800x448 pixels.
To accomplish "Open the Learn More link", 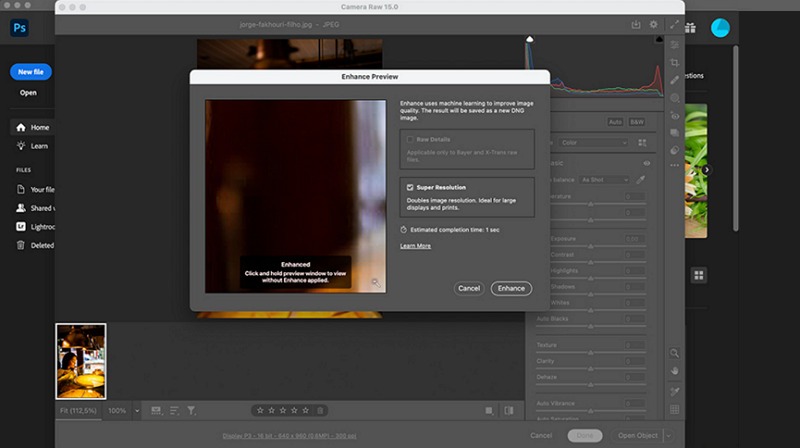I will (x=415, y=246).
